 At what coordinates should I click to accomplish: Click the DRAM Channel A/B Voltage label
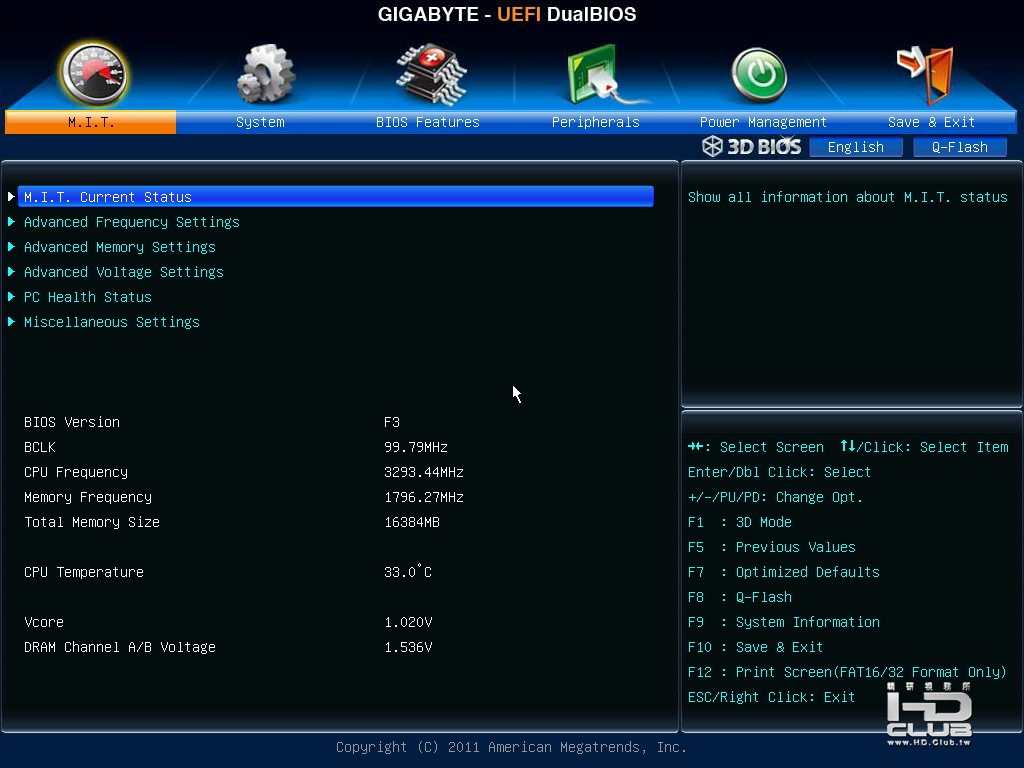tap(120, 647)
